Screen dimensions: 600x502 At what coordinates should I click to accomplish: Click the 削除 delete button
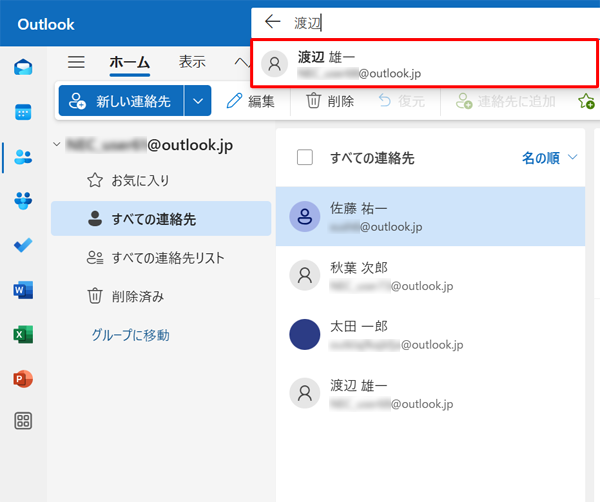(330, 101)
